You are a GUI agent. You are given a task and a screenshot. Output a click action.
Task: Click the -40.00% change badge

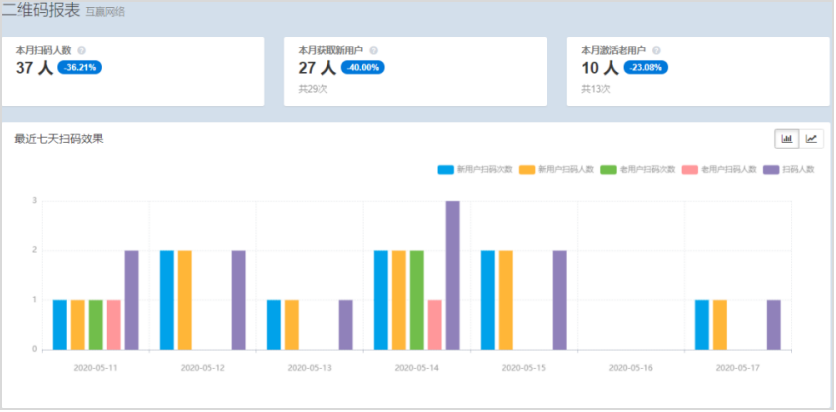[x=362, y=68]
